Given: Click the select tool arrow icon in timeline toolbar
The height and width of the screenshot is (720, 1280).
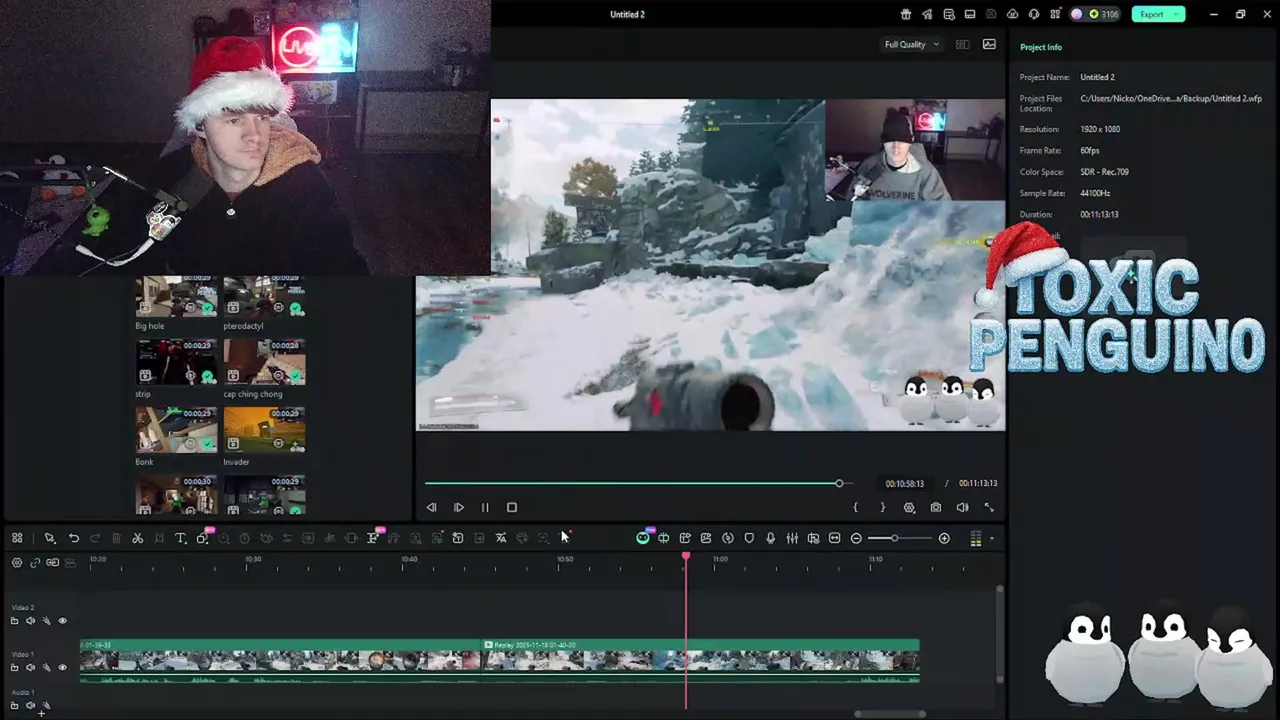Looking at the screenshot, I should [49, 538].
